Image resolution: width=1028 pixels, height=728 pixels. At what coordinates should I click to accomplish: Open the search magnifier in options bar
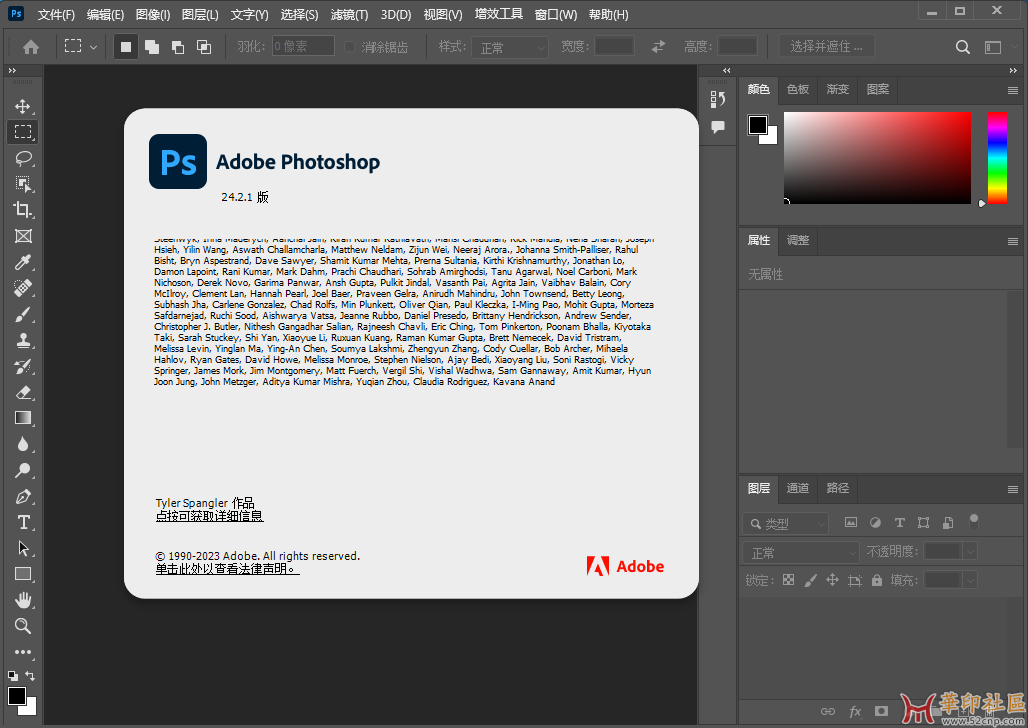pos(962,47)
